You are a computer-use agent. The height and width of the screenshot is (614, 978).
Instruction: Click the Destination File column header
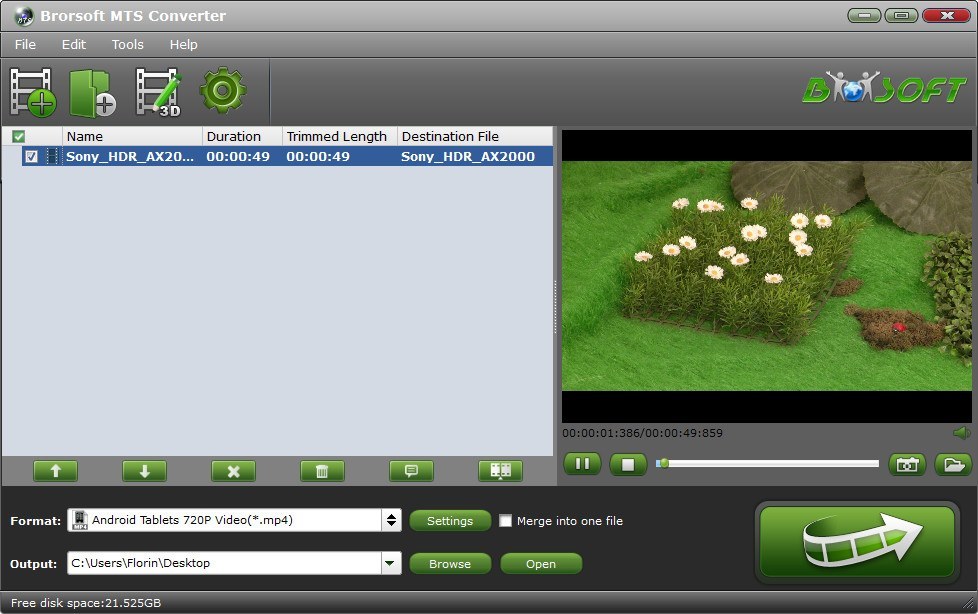(x=475, y=137)
